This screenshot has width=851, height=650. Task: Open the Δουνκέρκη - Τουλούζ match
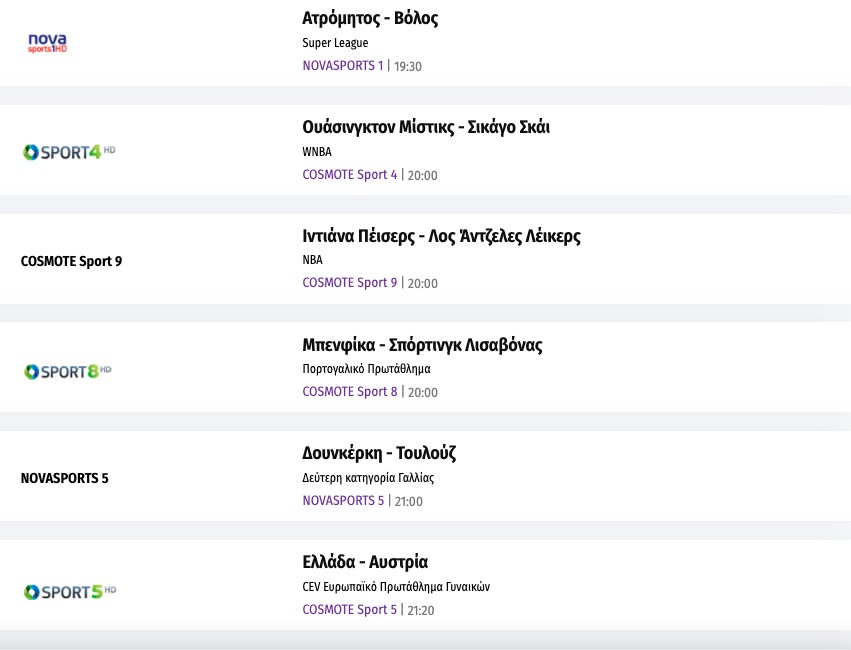pos(378,453)
